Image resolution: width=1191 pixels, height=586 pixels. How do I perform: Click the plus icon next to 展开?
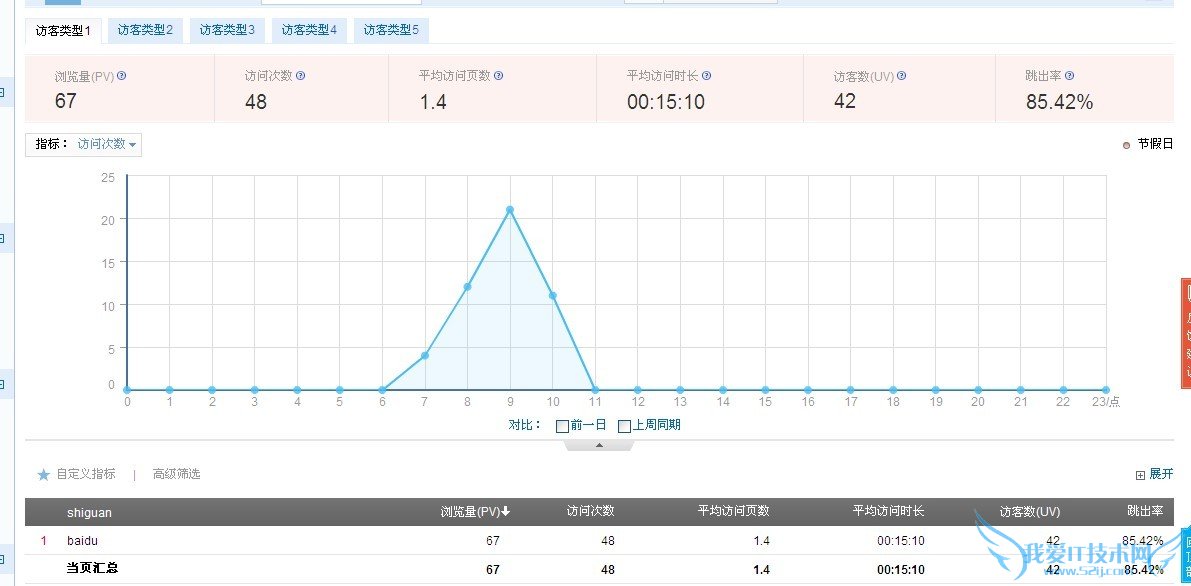(1140, 475)
